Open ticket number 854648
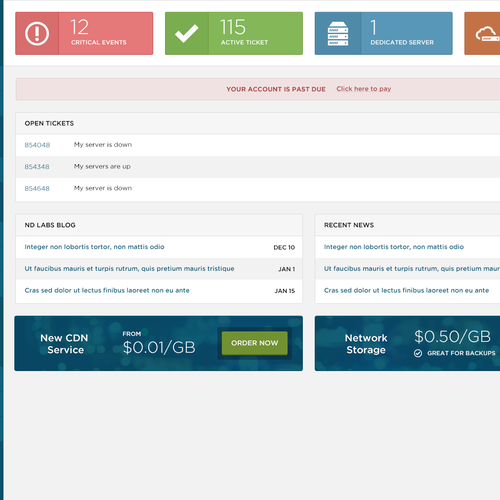The image size is (500, 500). coord(37,188)
